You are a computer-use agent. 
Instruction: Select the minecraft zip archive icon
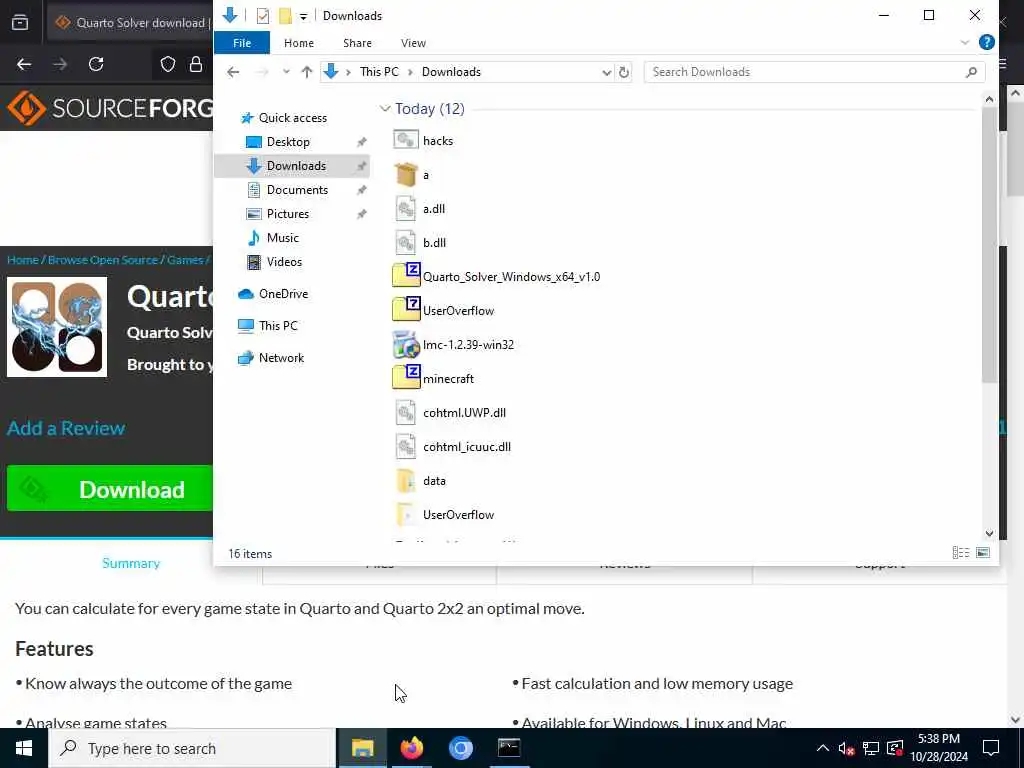(406, 378)
